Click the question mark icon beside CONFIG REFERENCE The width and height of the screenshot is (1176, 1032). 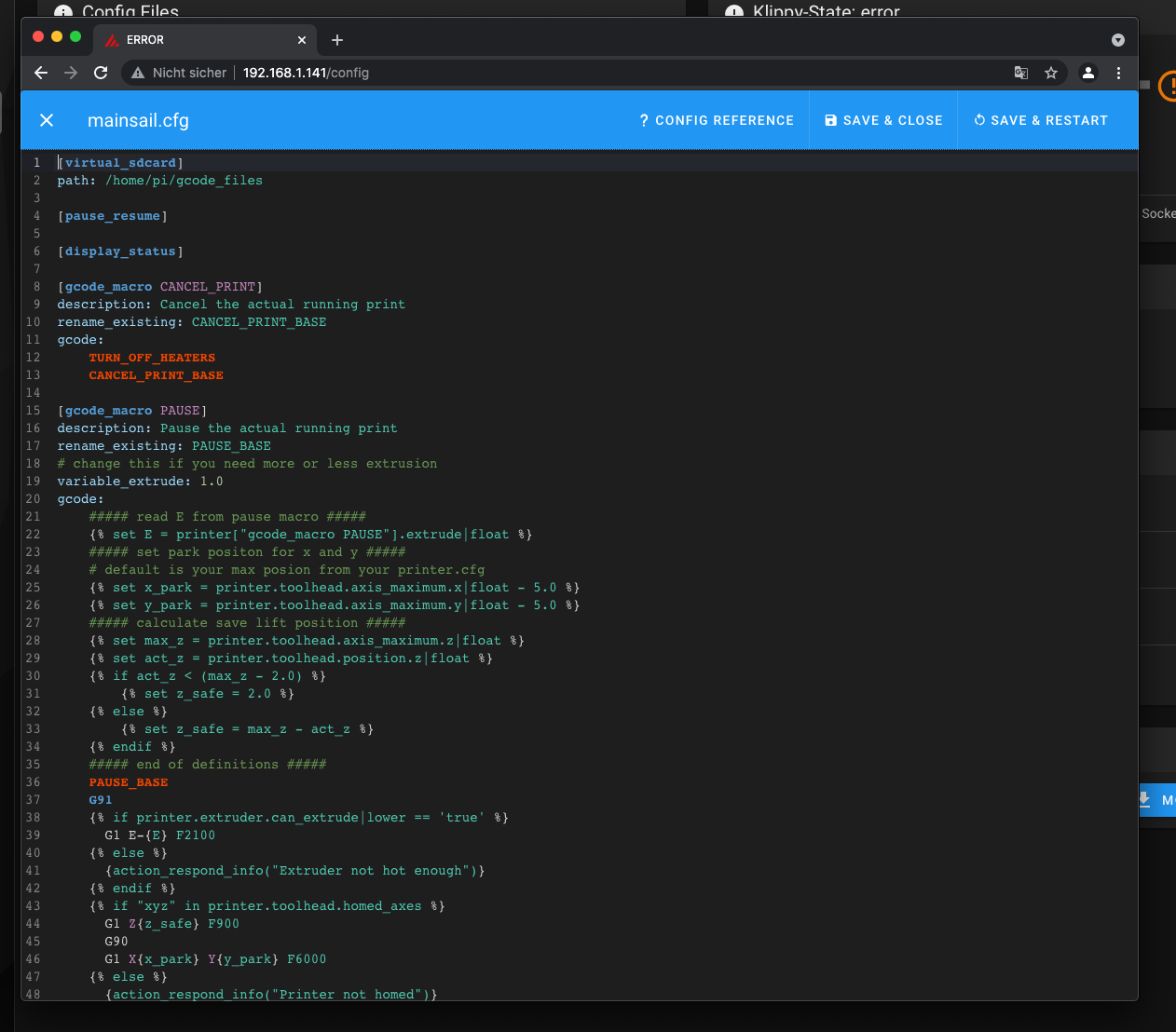point(643,119)
